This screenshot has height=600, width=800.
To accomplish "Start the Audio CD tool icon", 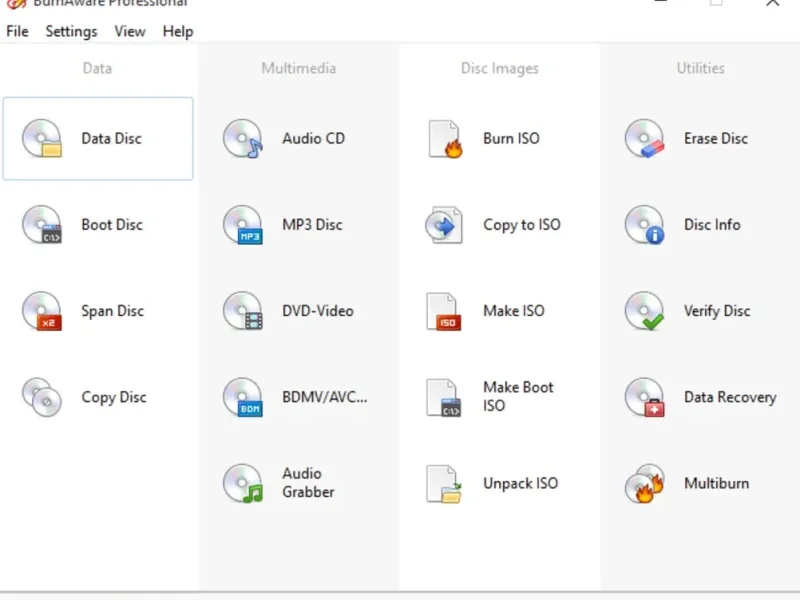I will [x=243, y=139].
